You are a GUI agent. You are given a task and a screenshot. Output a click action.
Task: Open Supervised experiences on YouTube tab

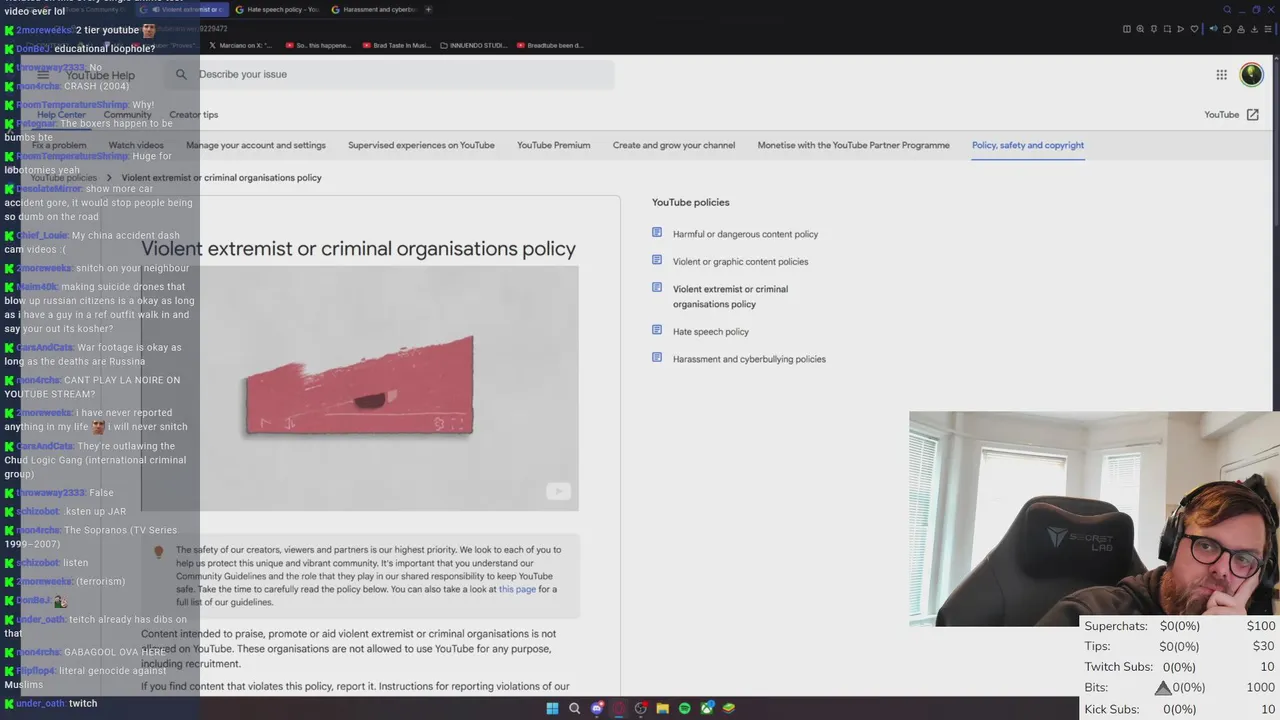tap(421, 145)
